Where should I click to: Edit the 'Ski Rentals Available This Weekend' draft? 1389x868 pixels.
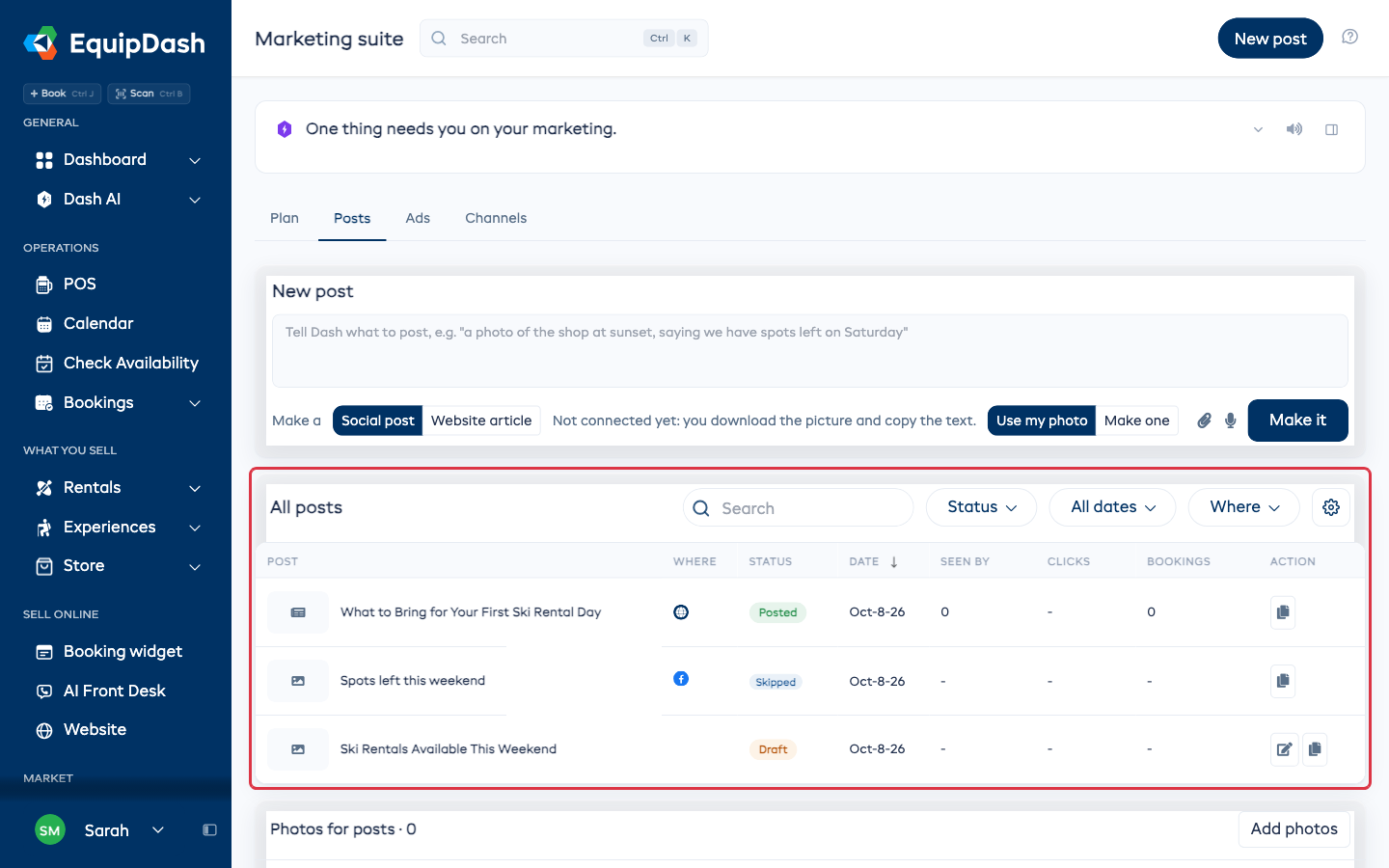coord(1285,749)
